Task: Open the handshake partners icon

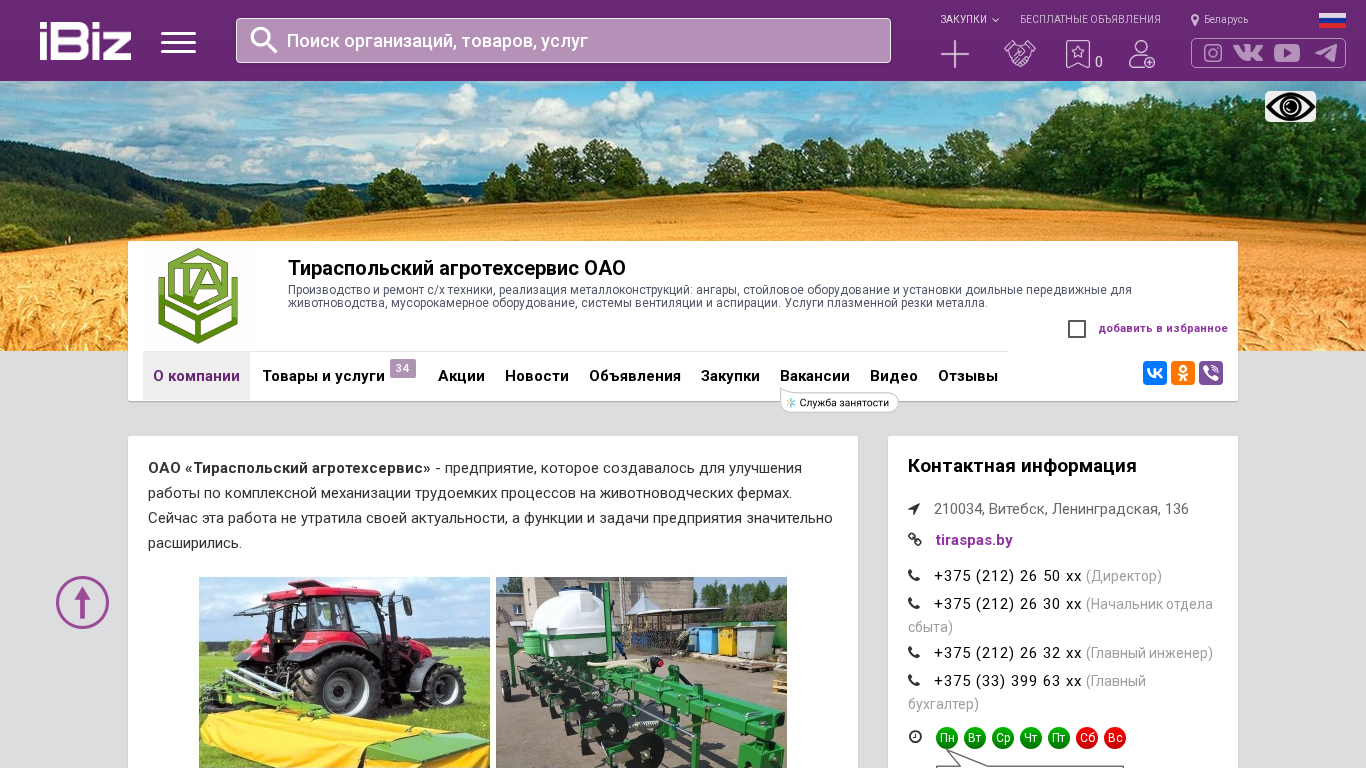Action: click(x=1020, y=54)
